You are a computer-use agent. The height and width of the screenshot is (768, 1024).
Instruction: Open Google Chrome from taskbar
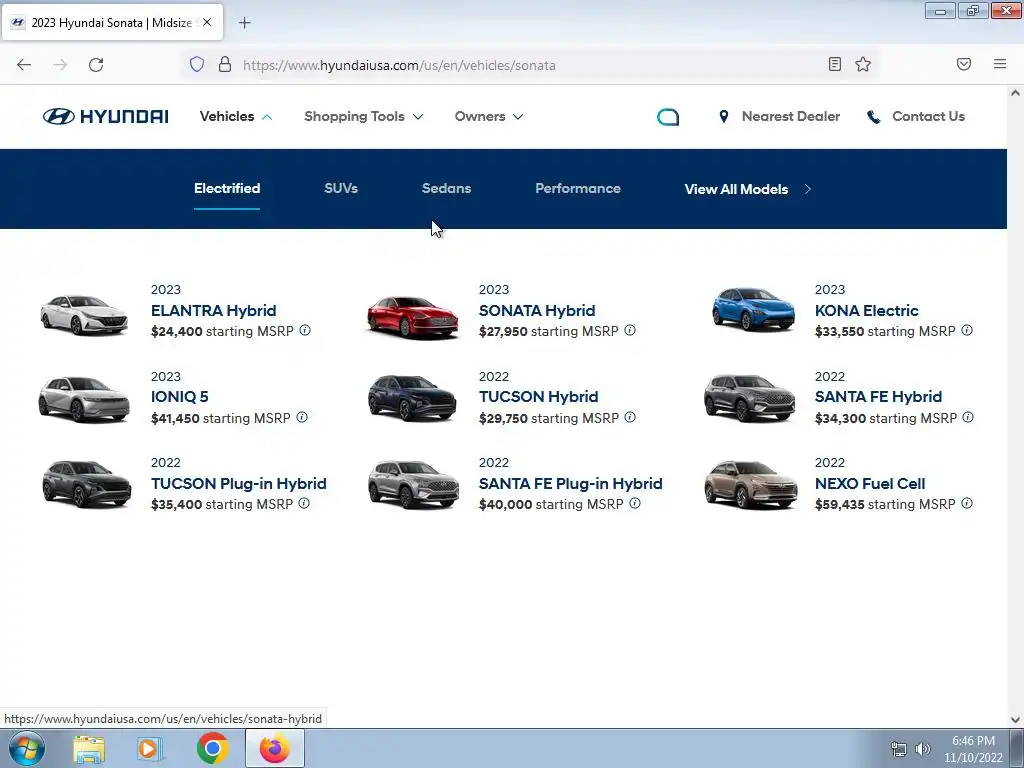[x=212, y=748]
